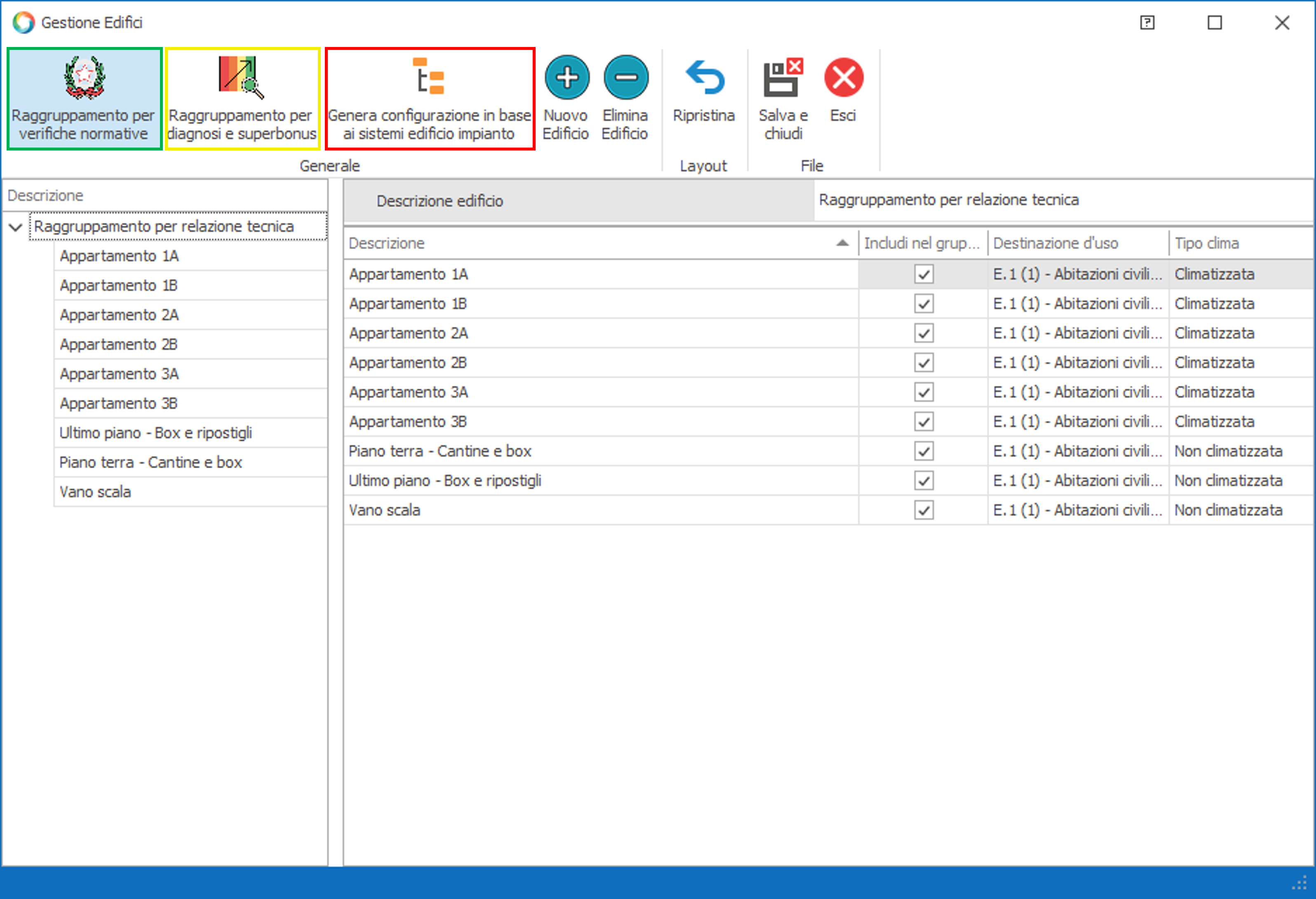Collapse the Raggruppamento per relazione tecnica tree node
The image size is (1316, 899).
(15, 226)
